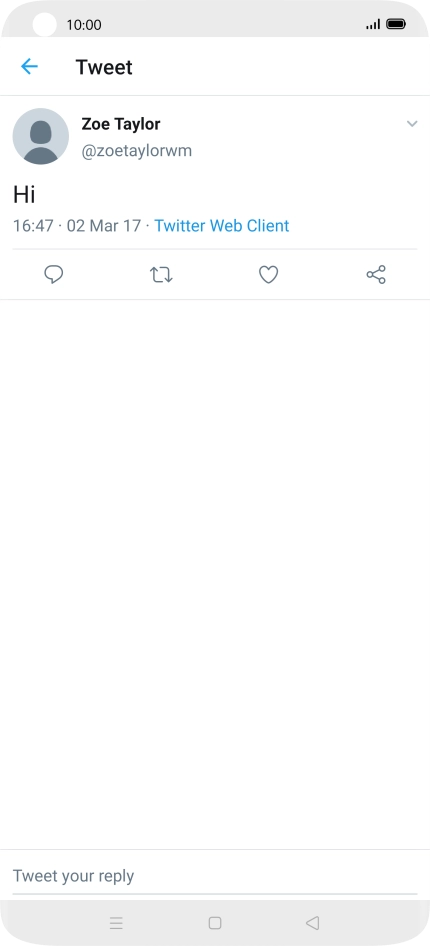Viewport: 430px width, 946px height.
Task: Retweet Zoe Taylor's tweet
Action: tap(161, 275)
